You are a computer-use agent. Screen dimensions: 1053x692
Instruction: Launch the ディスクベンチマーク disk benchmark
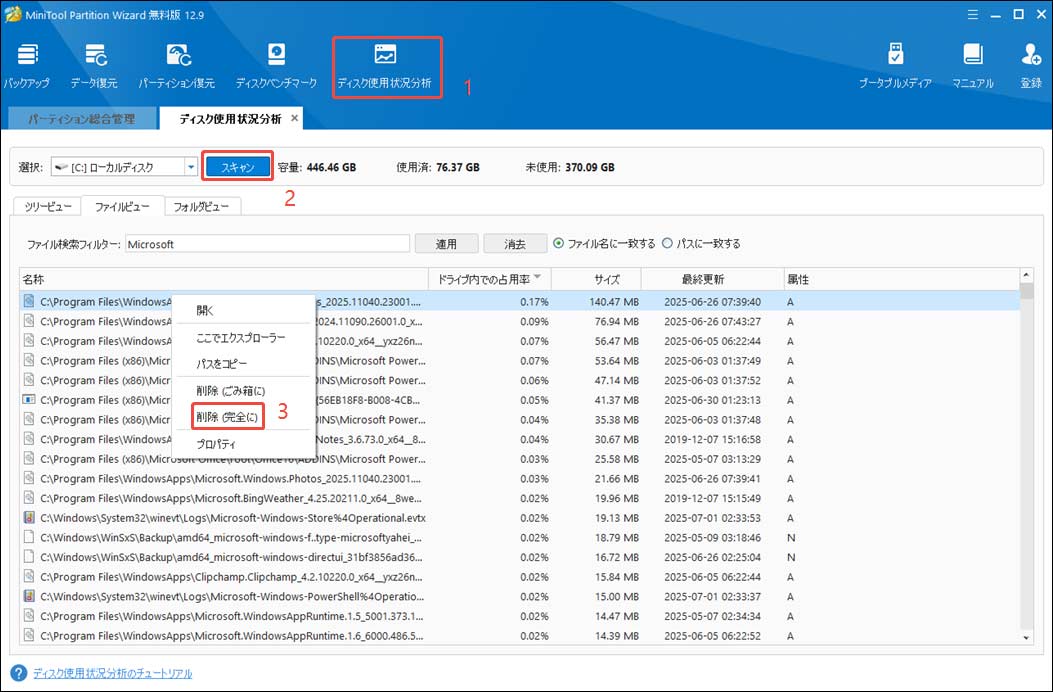276,67
